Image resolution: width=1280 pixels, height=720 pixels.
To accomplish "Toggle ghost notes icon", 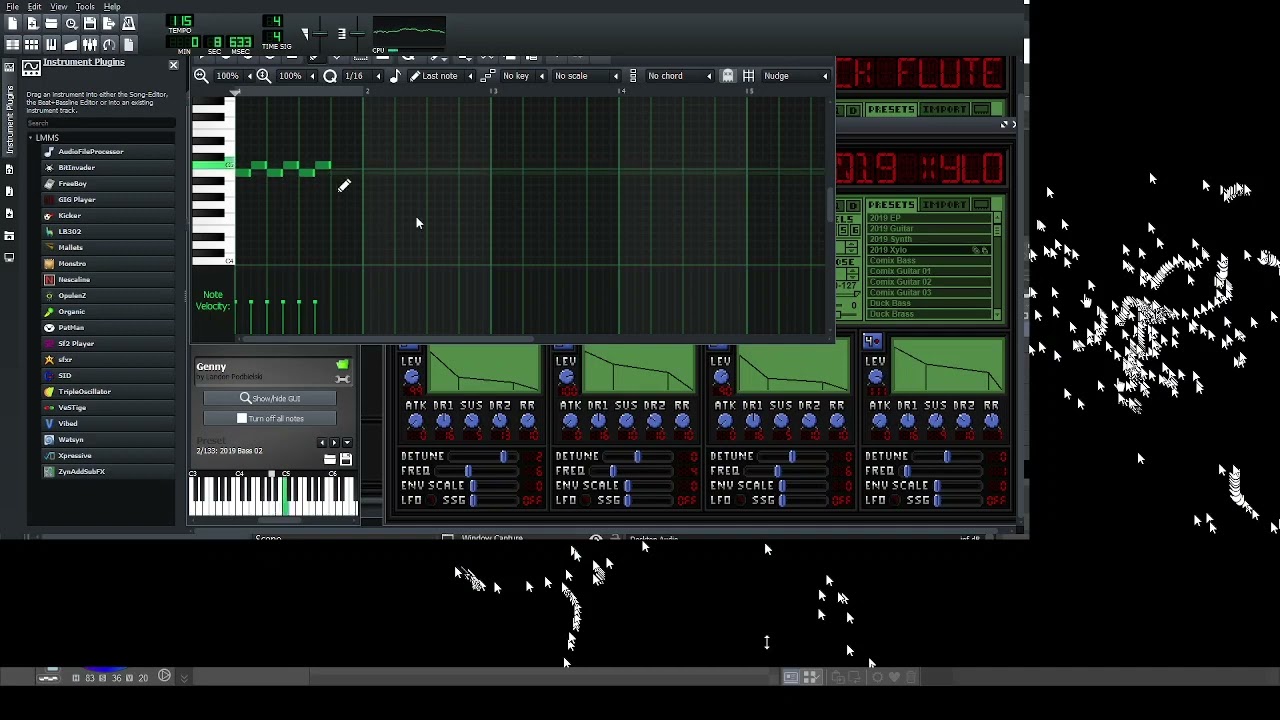I will [x=727, y=76].
